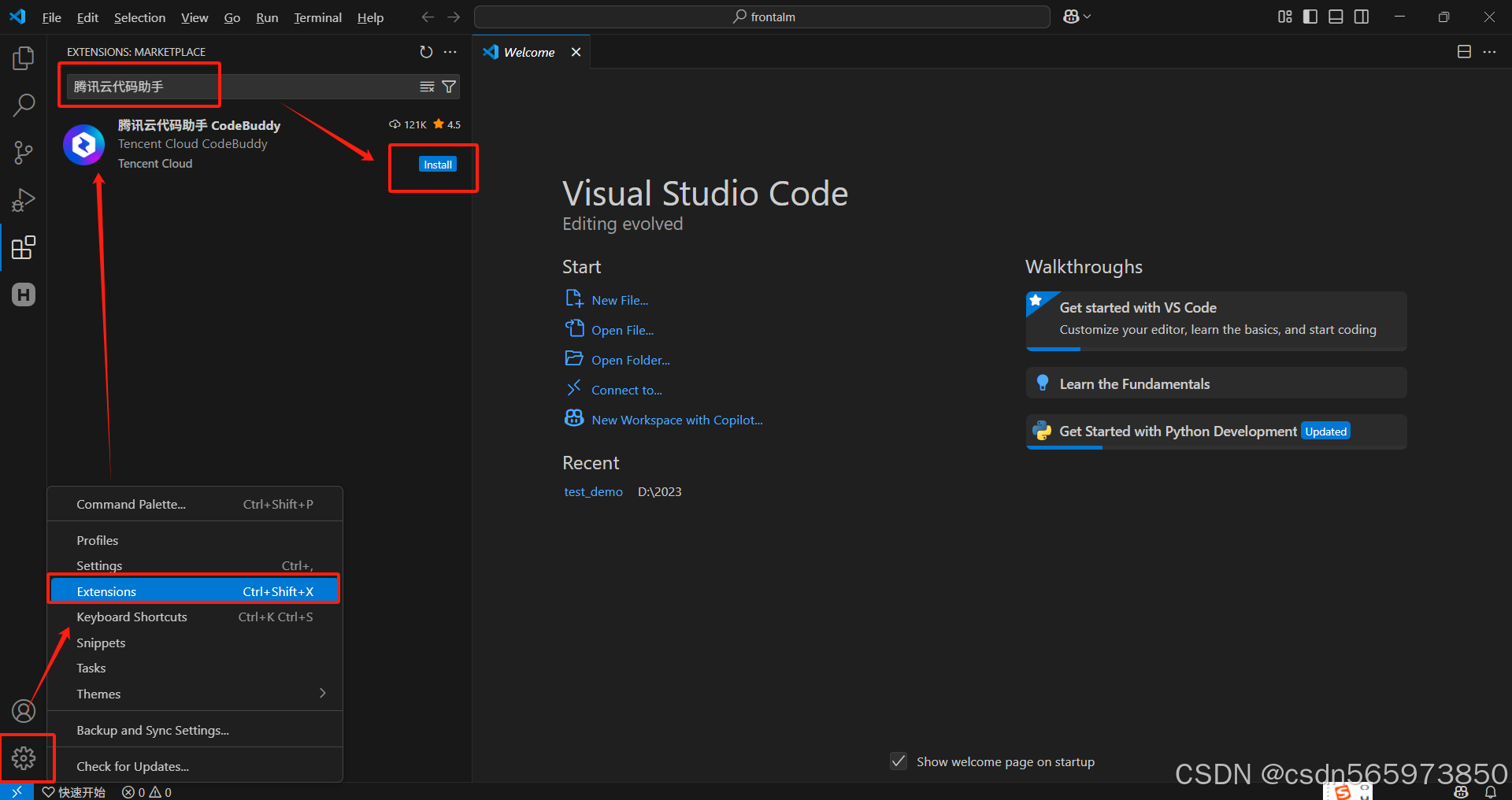Open the View menu
The image size is (1512, 800).
tap(195, 17)
